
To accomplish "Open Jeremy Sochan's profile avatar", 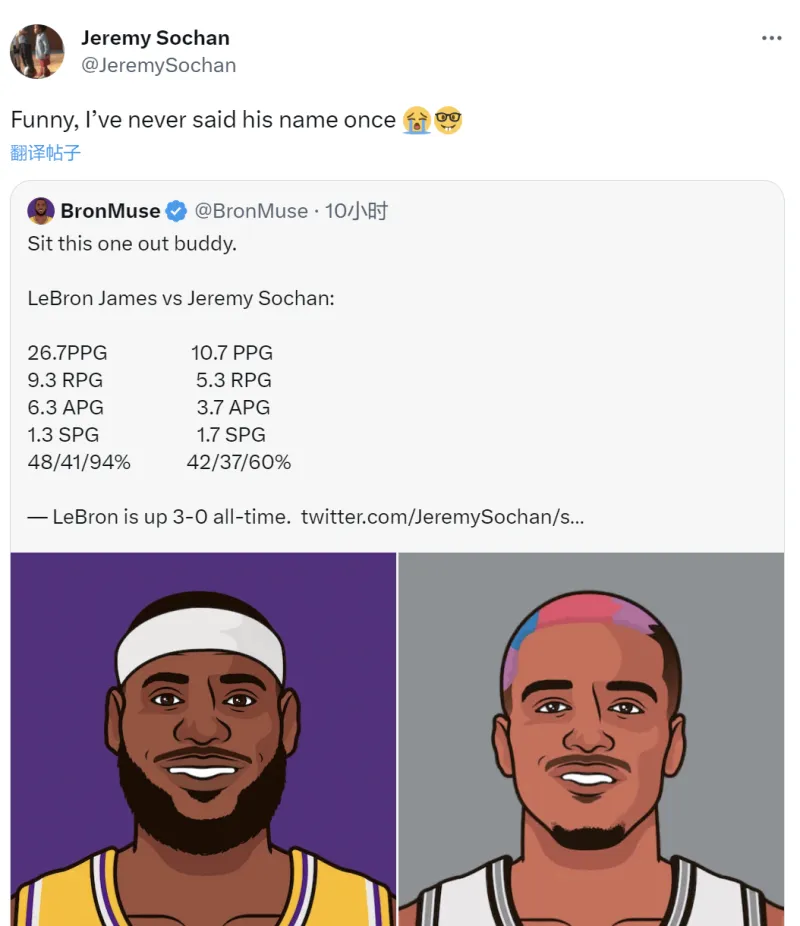I will tap(37, 51).
